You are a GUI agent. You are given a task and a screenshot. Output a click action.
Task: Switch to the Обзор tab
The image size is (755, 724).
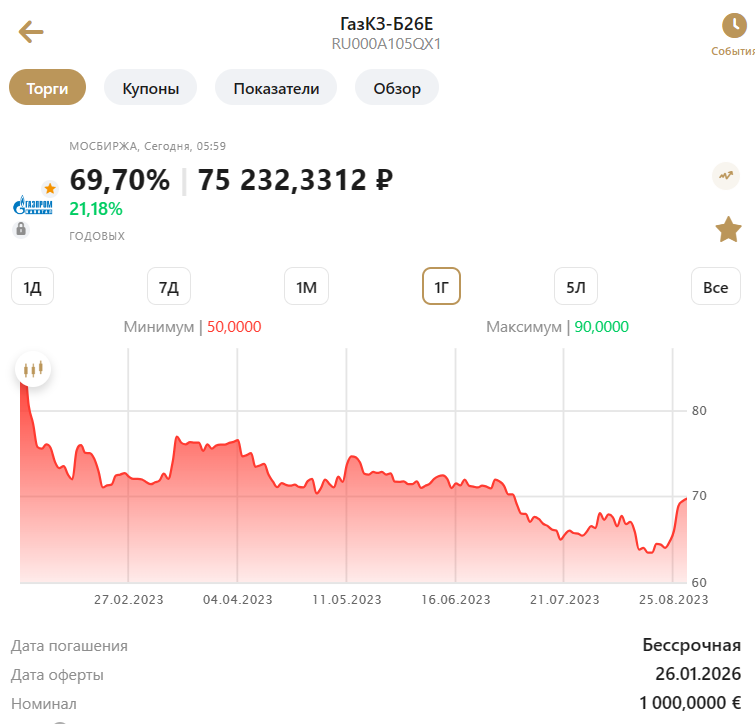click(x=397, y=88)
